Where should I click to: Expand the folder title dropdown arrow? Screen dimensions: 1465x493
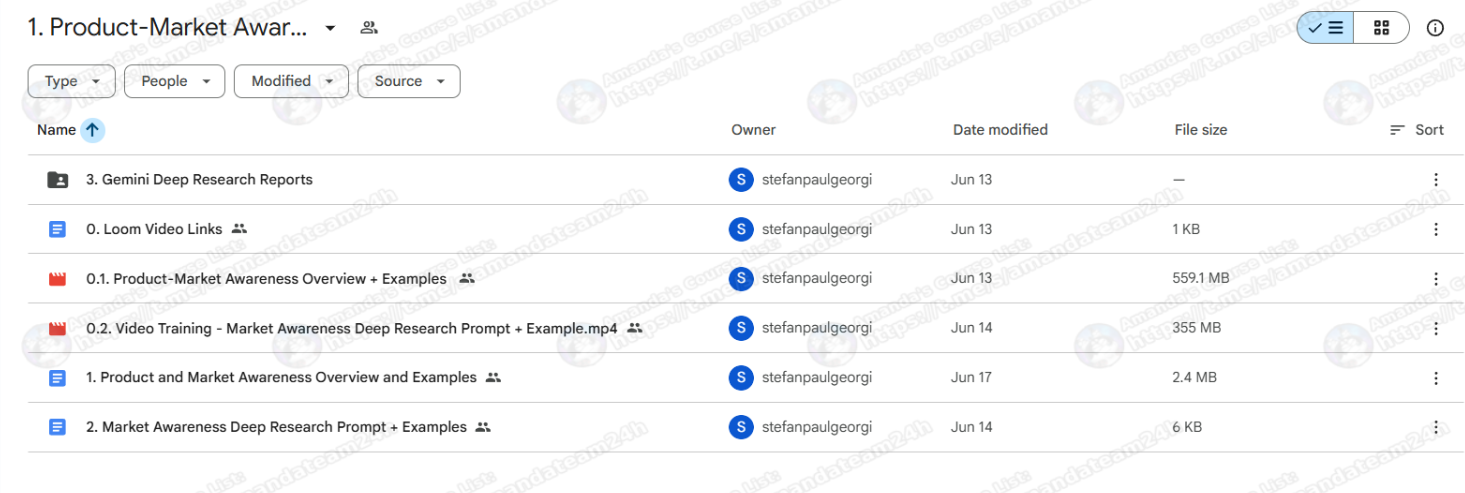coord(330,28)
